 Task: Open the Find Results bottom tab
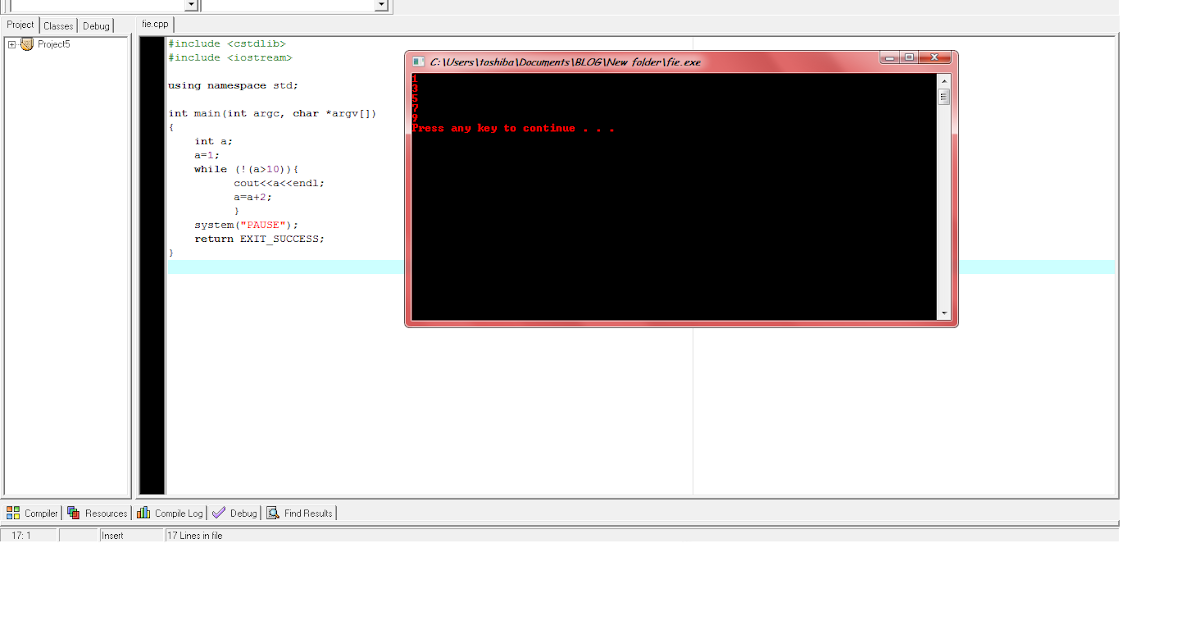click(x=299, y=513)
